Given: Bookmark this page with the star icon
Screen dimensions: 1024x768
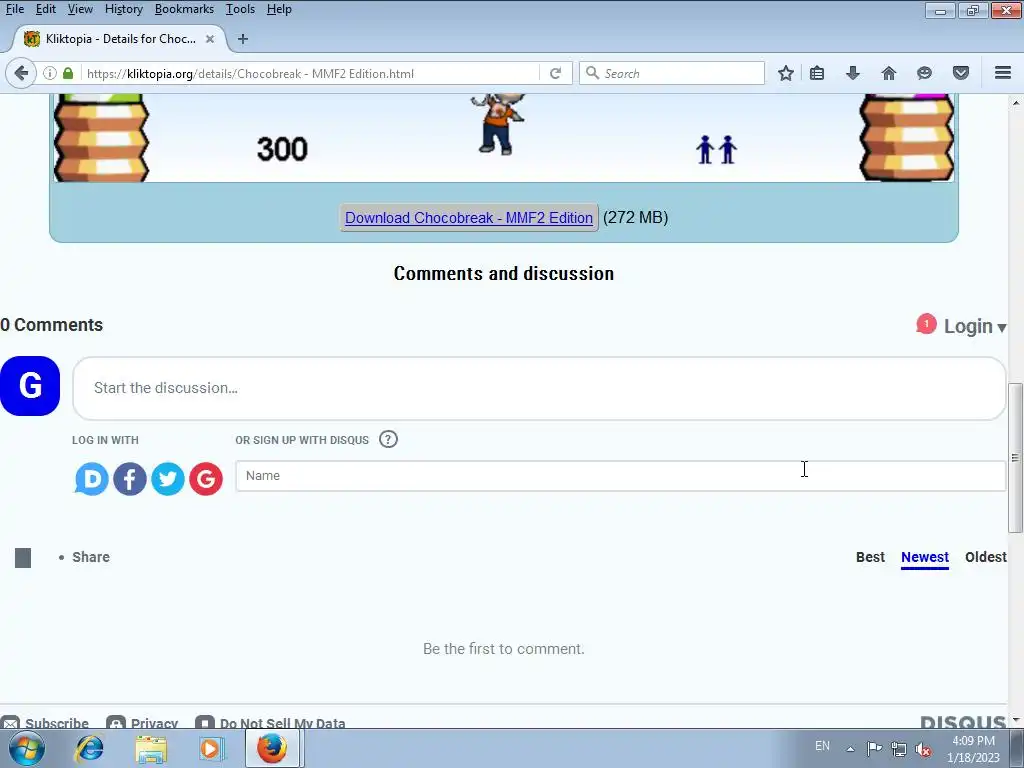Looking at the screenshot, I should (786, 73).
